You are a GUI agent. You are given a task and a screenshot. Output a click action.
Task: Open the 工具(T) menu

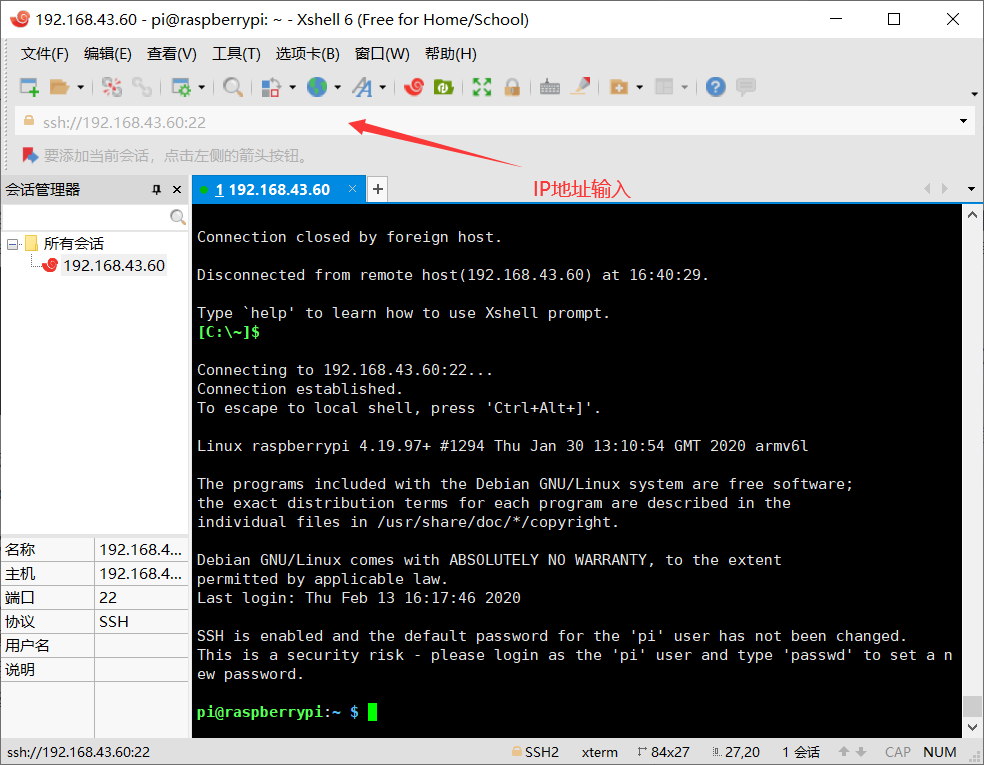coord(236,53)
